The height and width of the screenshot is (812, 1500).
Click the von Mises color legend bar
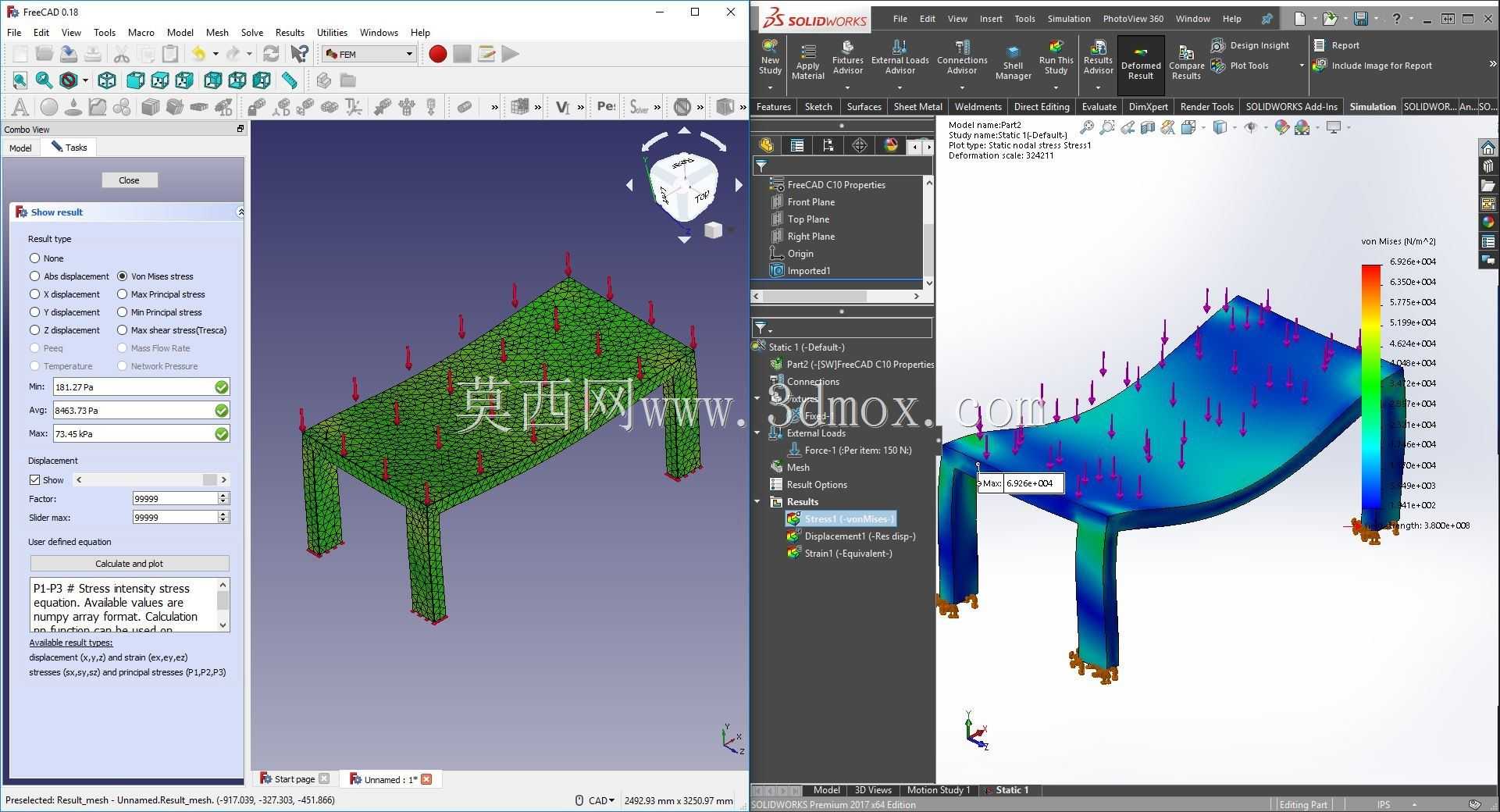point(1371,386)
